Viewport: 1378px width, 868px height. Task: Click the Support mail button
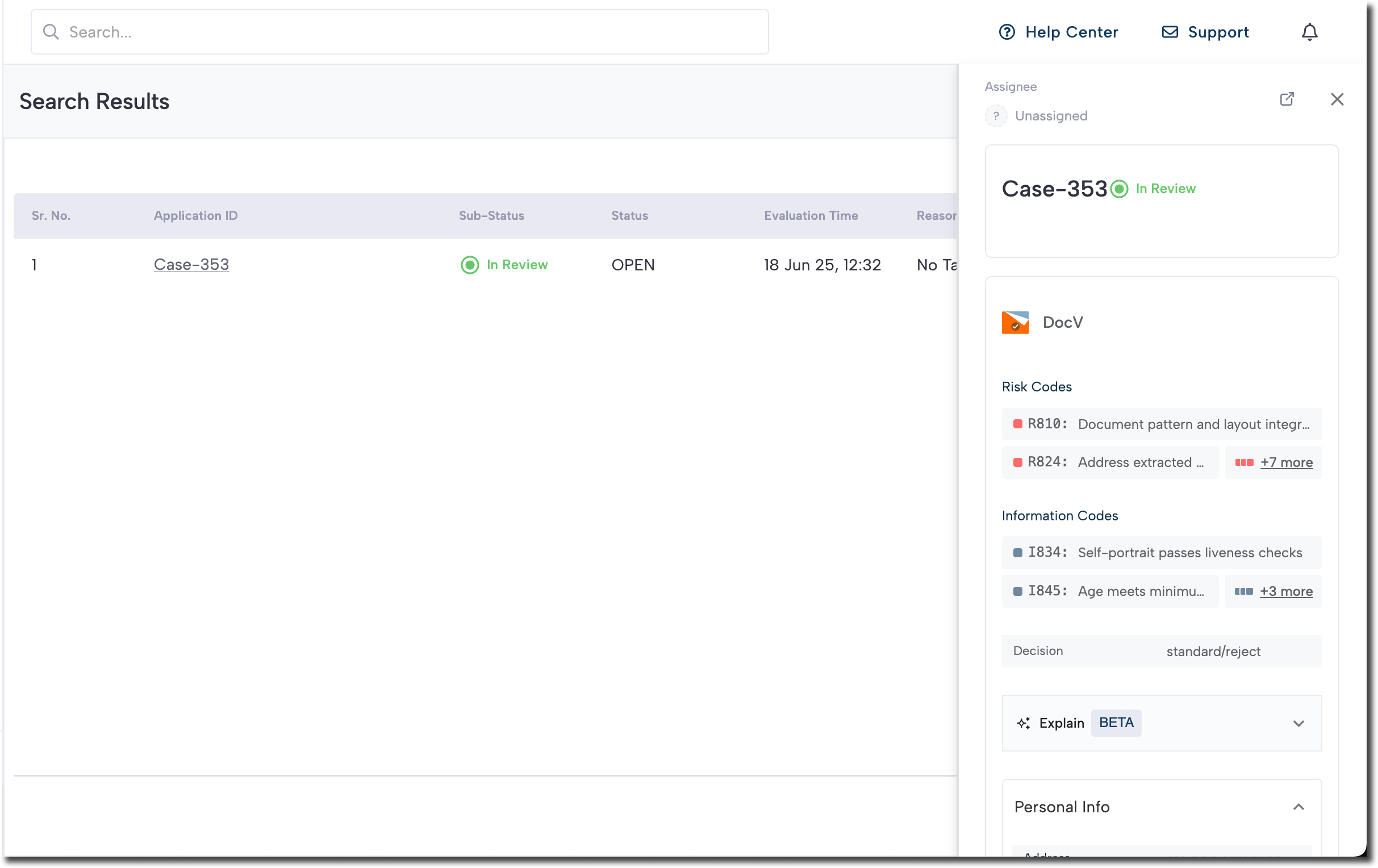[1205, 32]
